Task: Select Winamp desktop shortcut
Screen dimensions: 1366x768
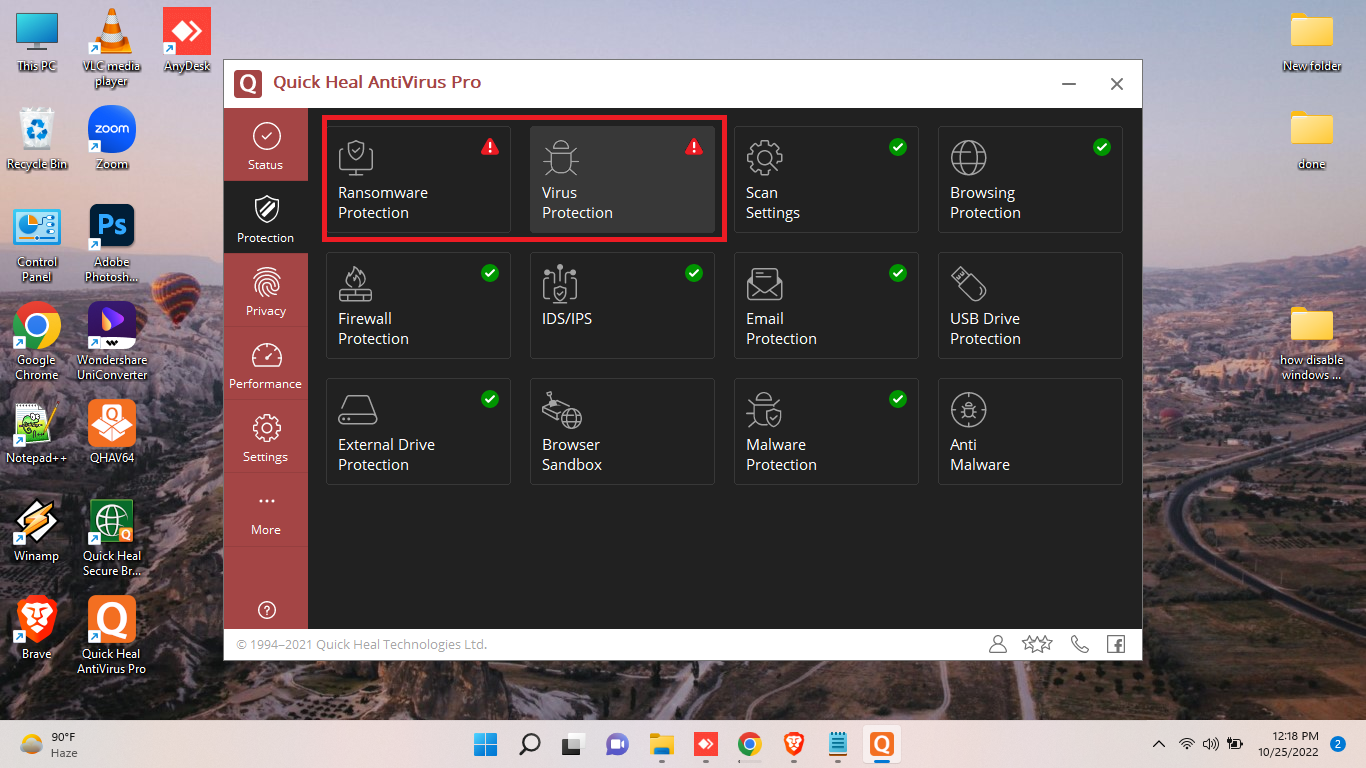Action: click(x=37, y=531)
